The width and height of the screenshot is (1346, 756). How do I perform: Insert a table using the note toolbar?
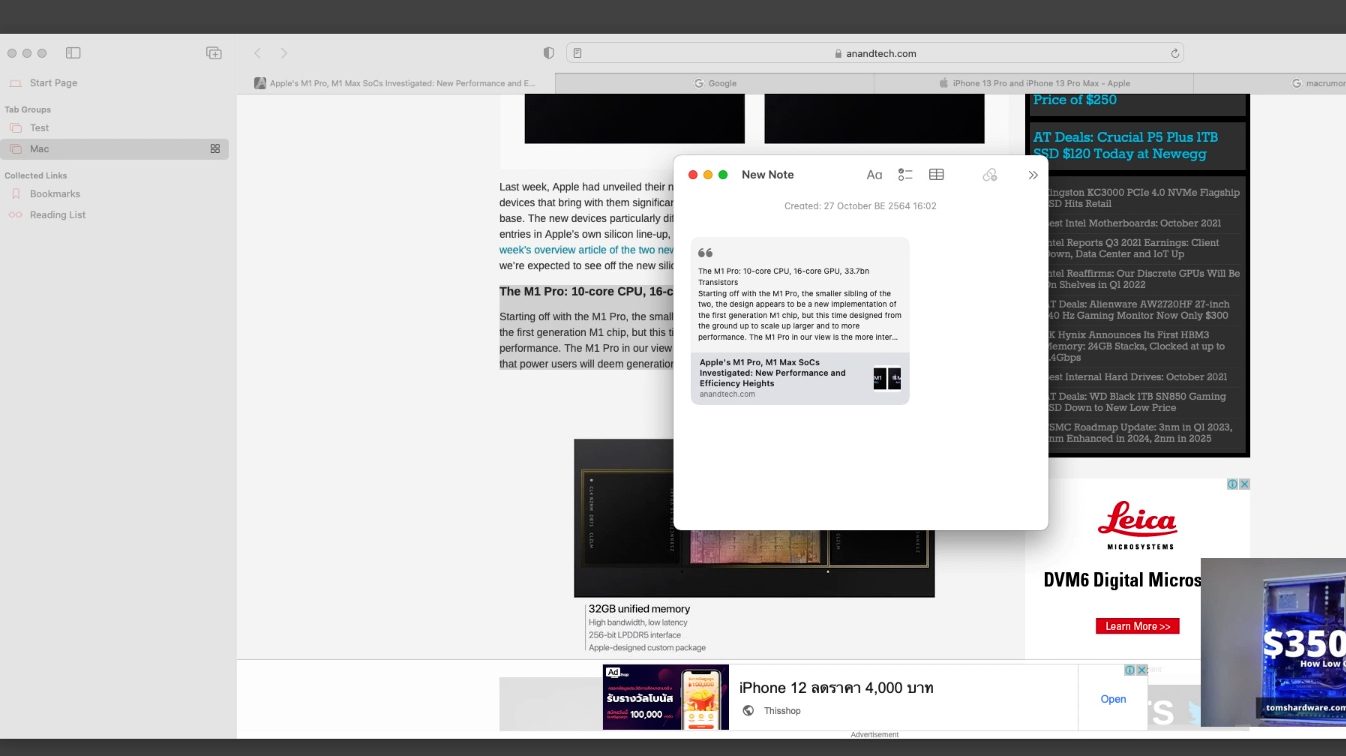click(936, 175)
